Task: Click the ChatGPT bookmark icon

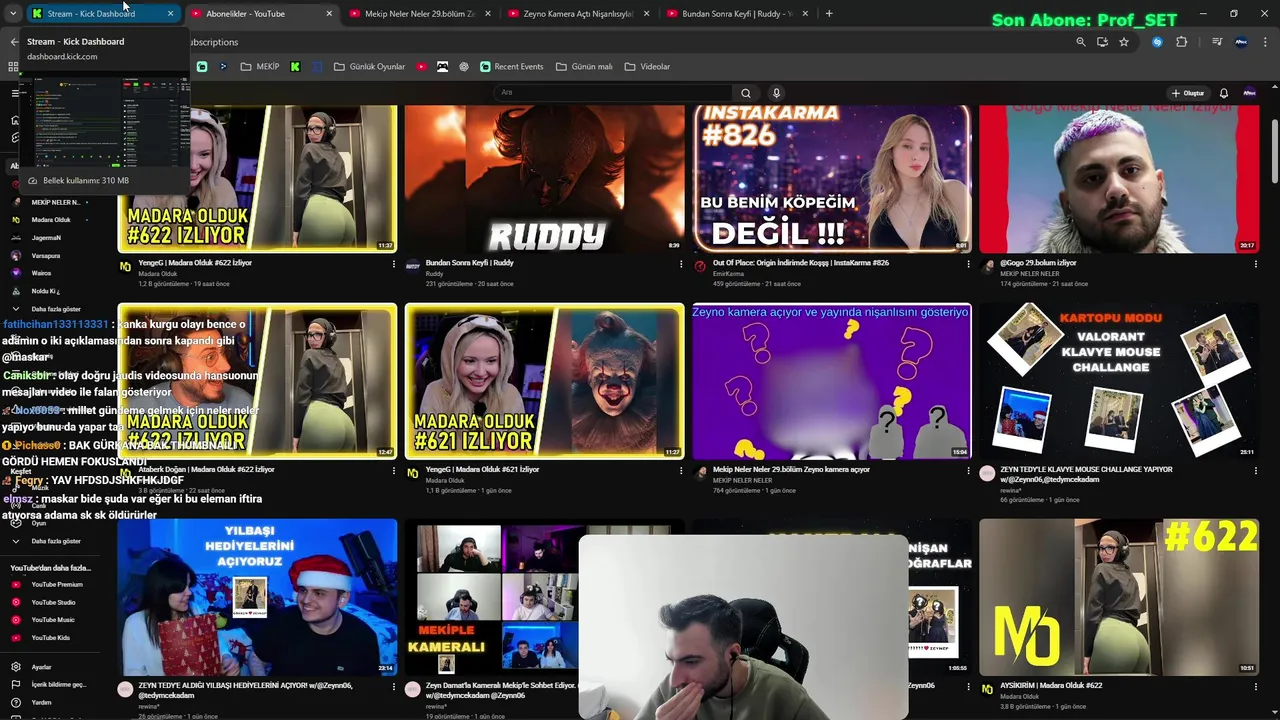Action: tap(464, 67)
